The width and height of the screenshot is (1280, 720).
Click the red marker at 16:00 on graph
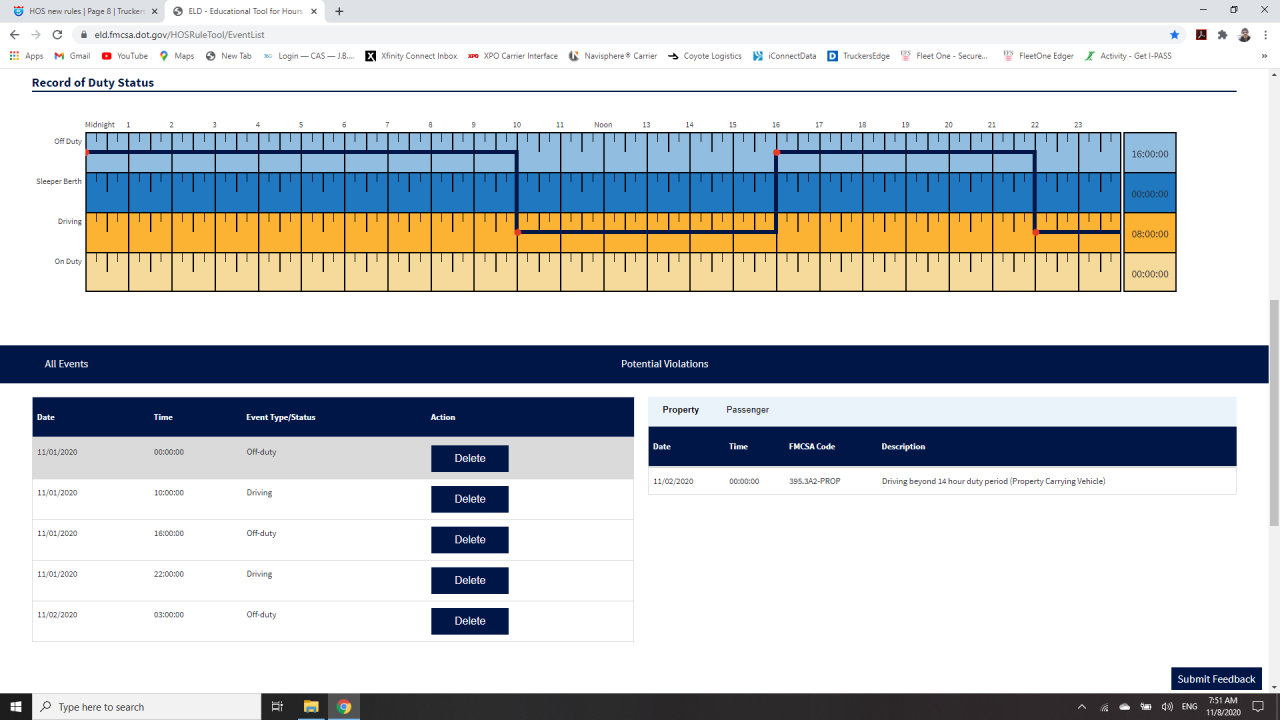[x=776, y=152]
